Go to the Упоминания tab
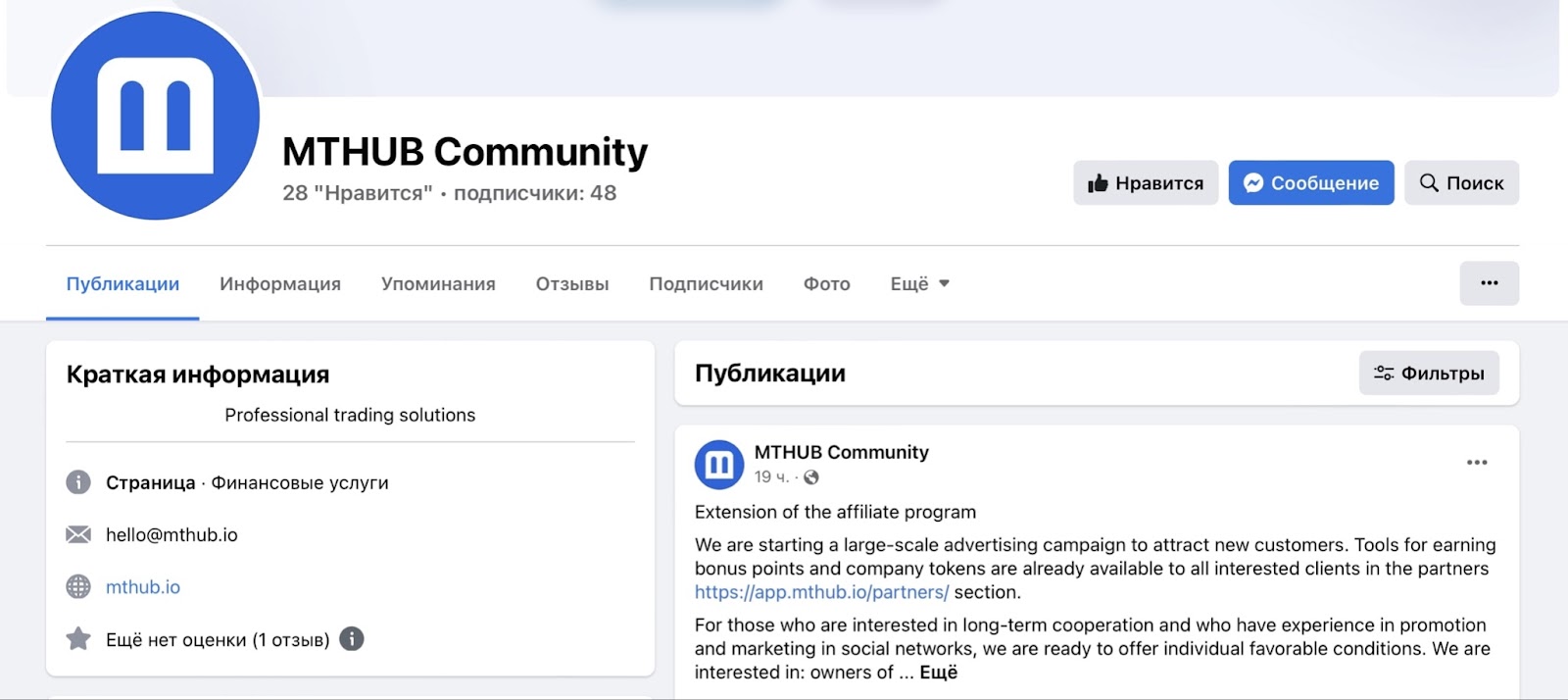 438,284
